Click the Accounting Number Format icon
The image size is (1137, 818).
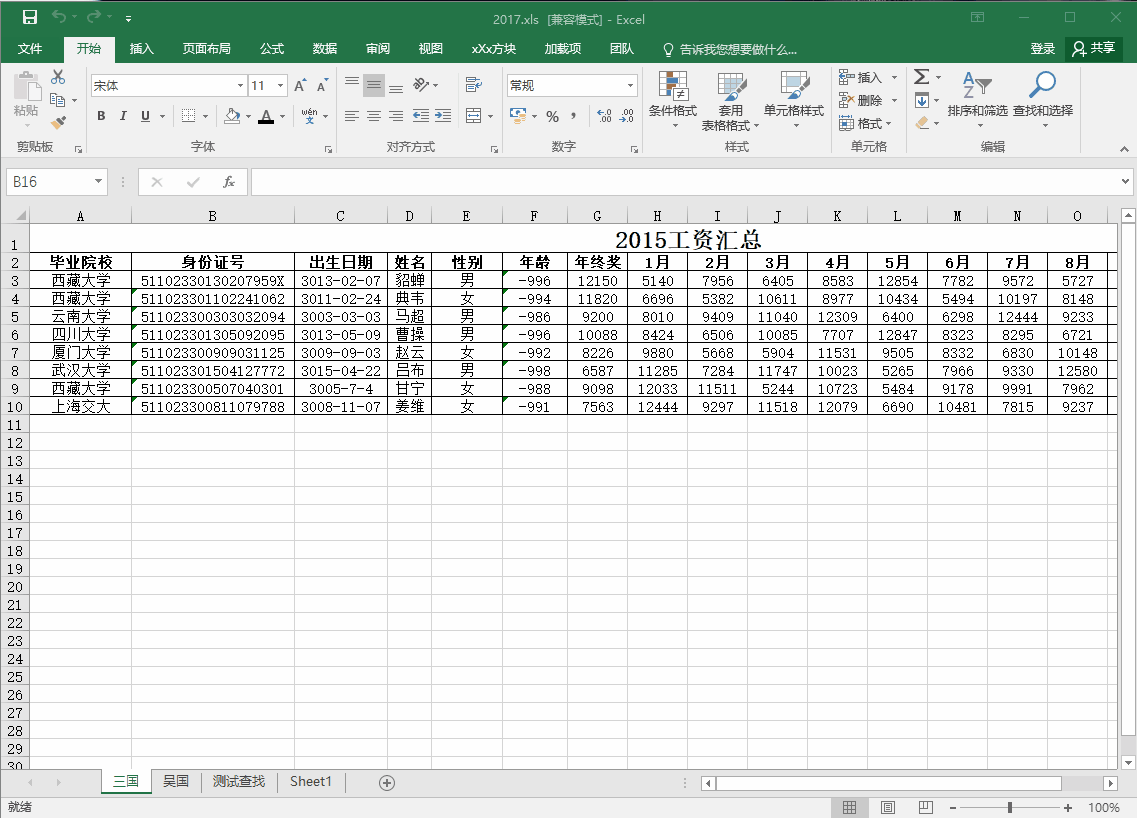click(x=518, y=116)
